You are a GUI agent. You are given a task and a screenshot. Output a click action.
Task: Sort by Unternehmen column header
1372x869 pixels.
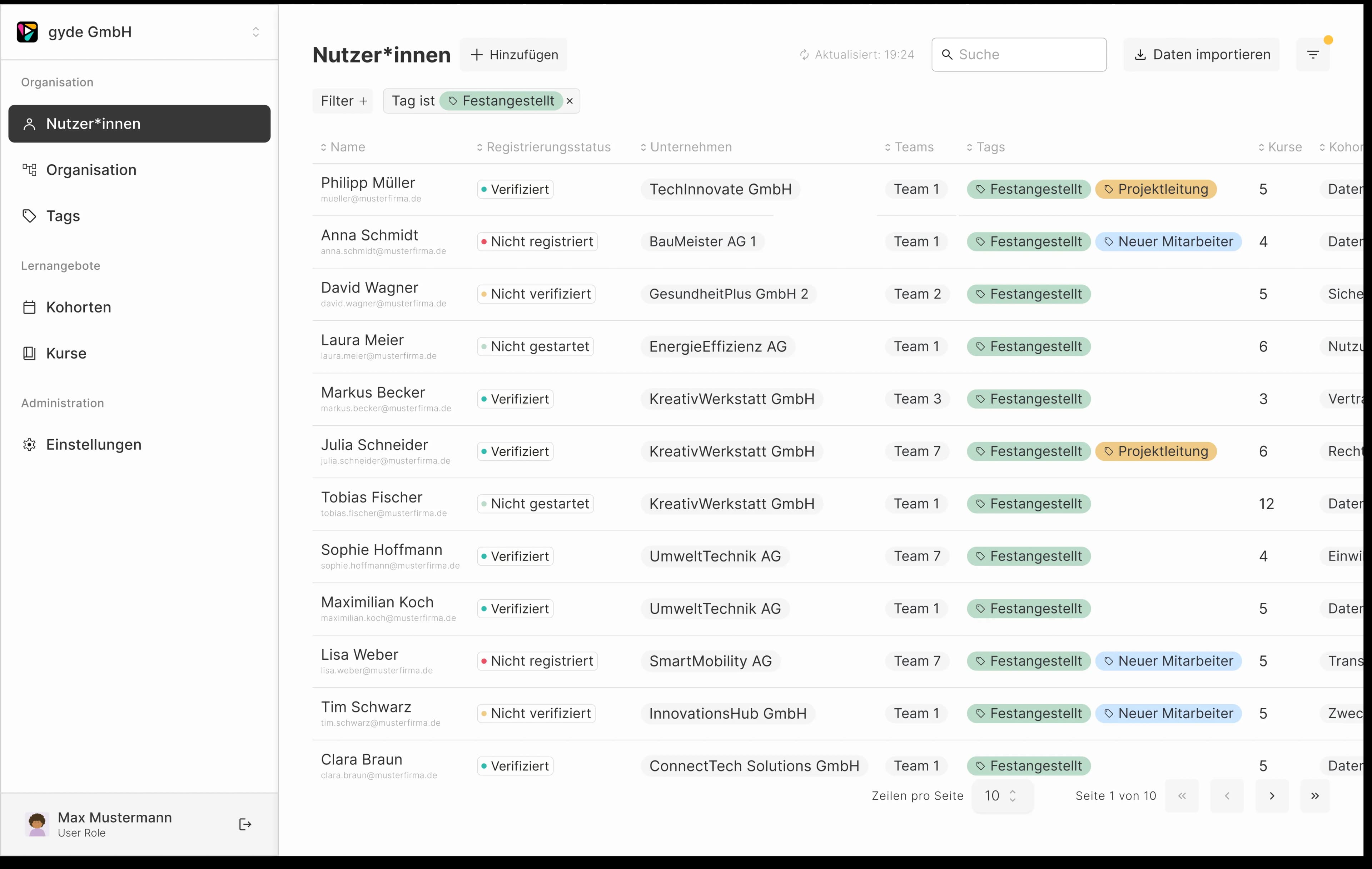pos(686,147)
